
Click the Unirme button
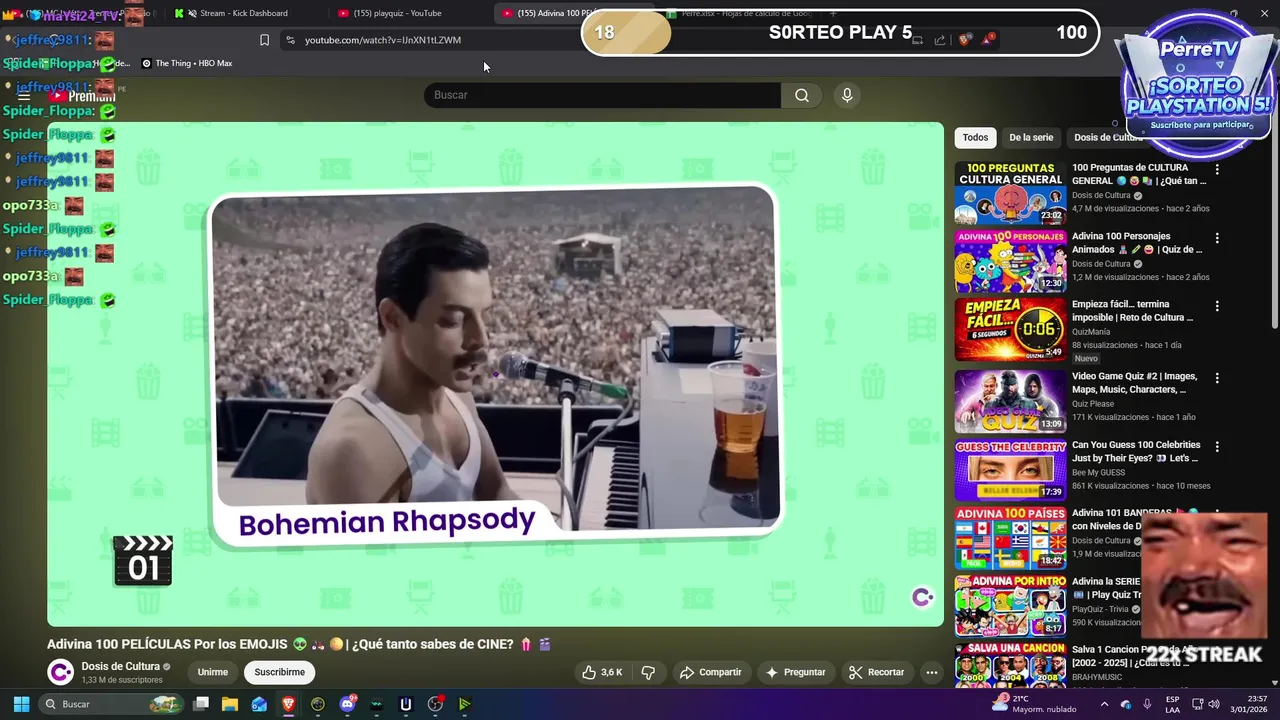click(213, 672)
